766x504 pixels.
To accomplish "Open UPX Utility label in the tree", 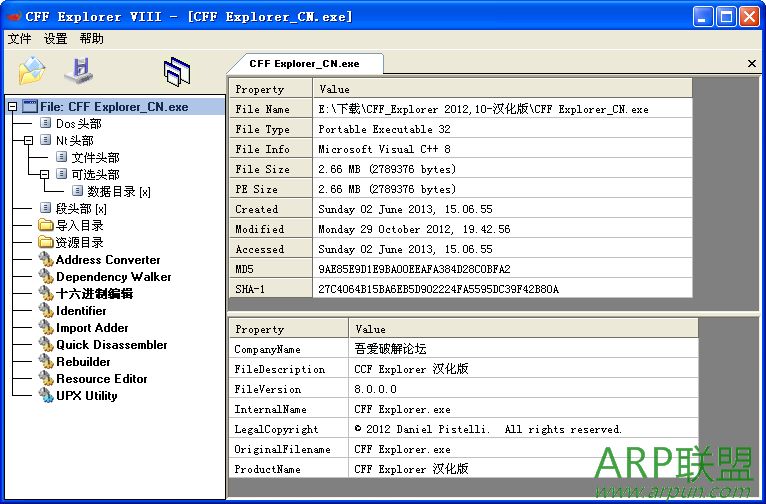I will click(x=86, y=396).
